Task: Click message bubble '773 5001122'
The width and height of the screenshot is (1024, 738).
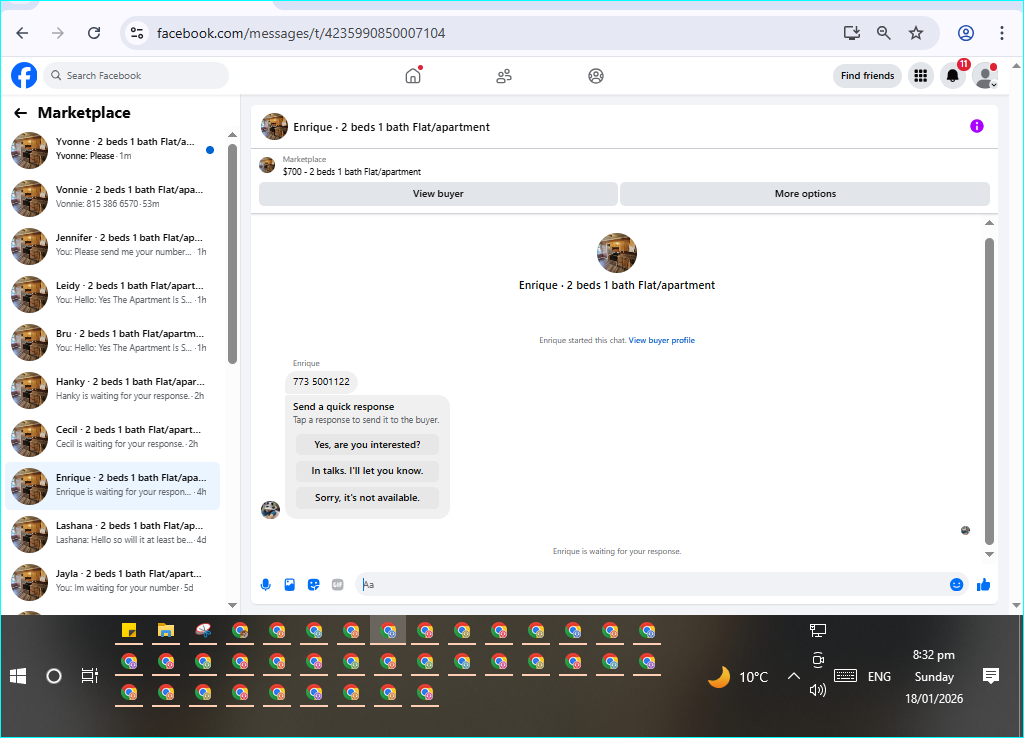Action: click(x=321, y=382)
